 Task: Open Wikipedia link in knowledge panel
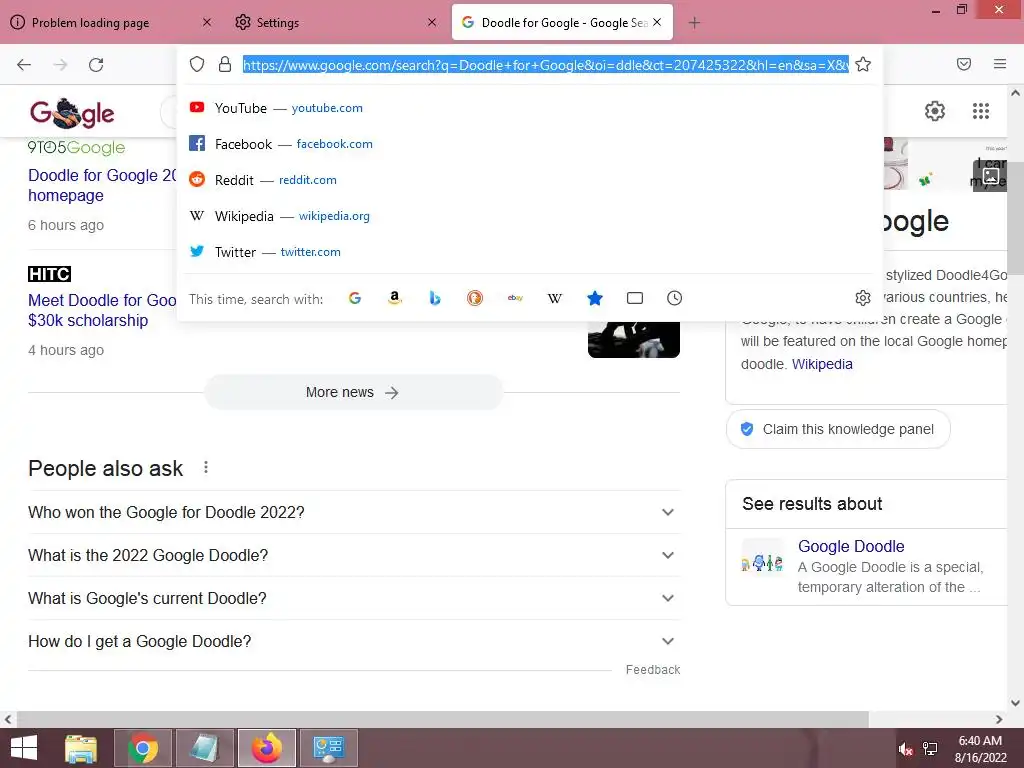822,364
